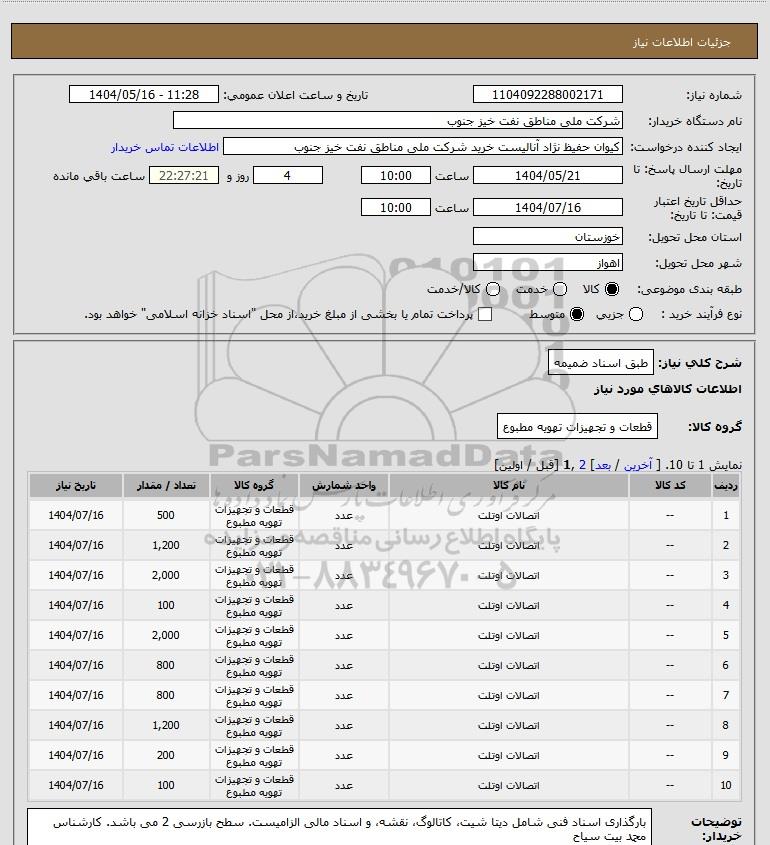
Task: Click the کد کالا column header
Action: pyautogui.click(x=670, y=485)
